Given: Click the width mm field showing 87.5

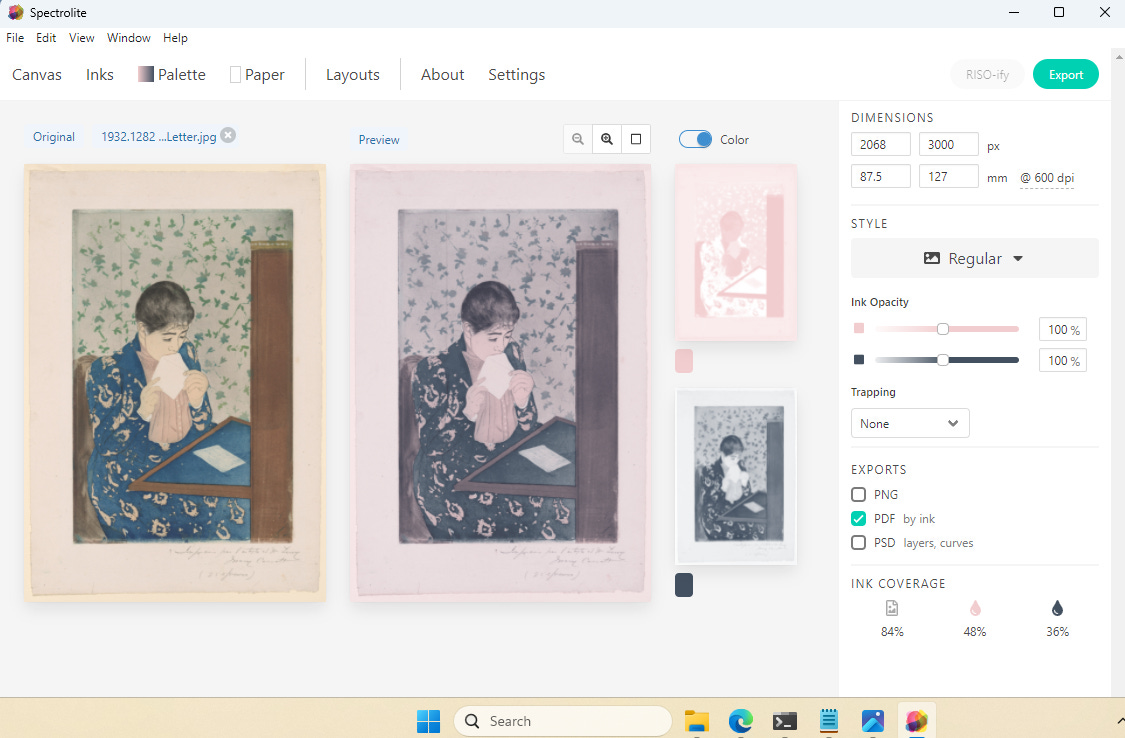Looking at the screenshot, I should [880, 176].
